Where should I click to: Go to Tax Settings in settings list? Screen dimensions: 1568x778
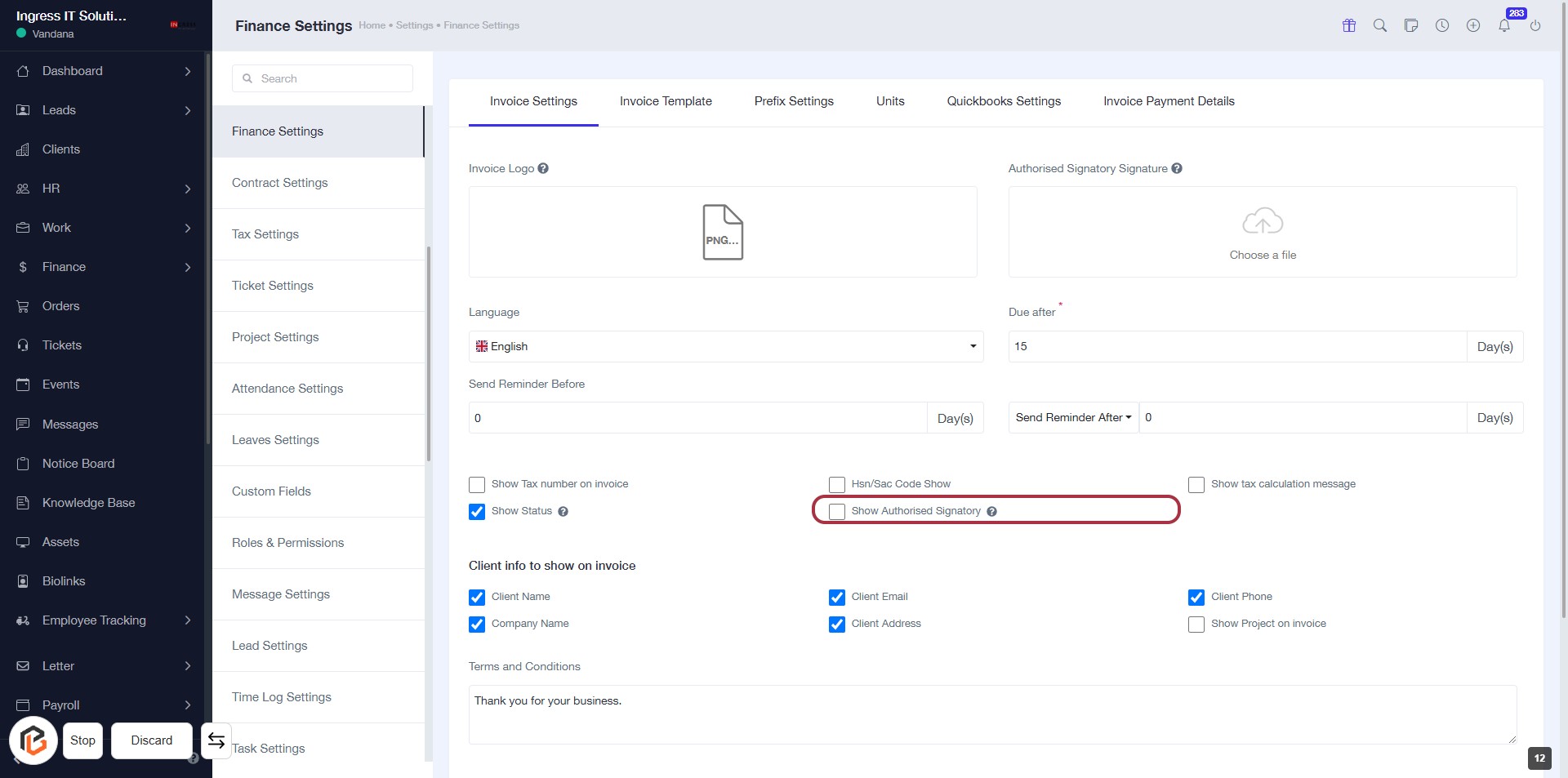265,234
